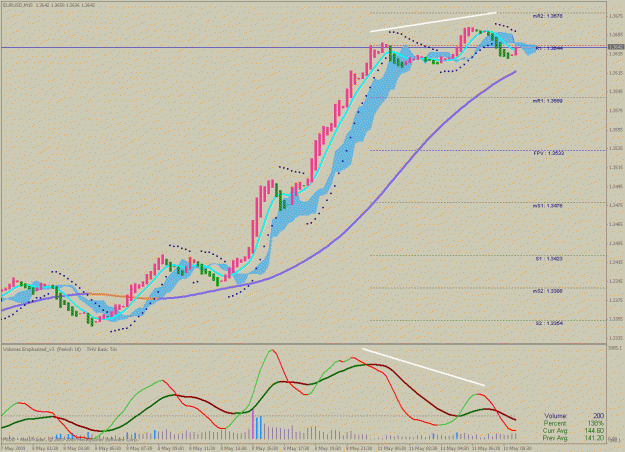Click the THV Basic Trix indicator label
This screenshot has width=625, height=452.
100,349
